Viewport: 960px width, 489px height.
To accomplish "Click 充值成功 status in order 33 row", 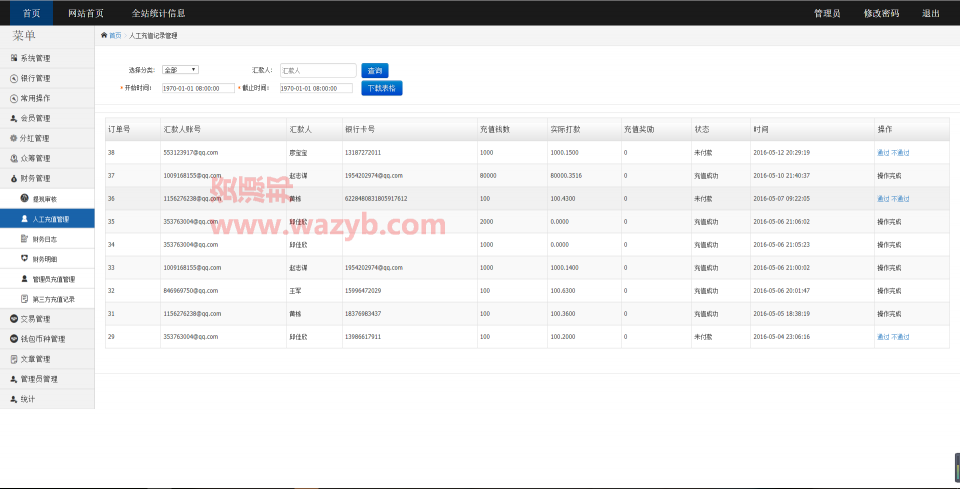I will [706, 268].
